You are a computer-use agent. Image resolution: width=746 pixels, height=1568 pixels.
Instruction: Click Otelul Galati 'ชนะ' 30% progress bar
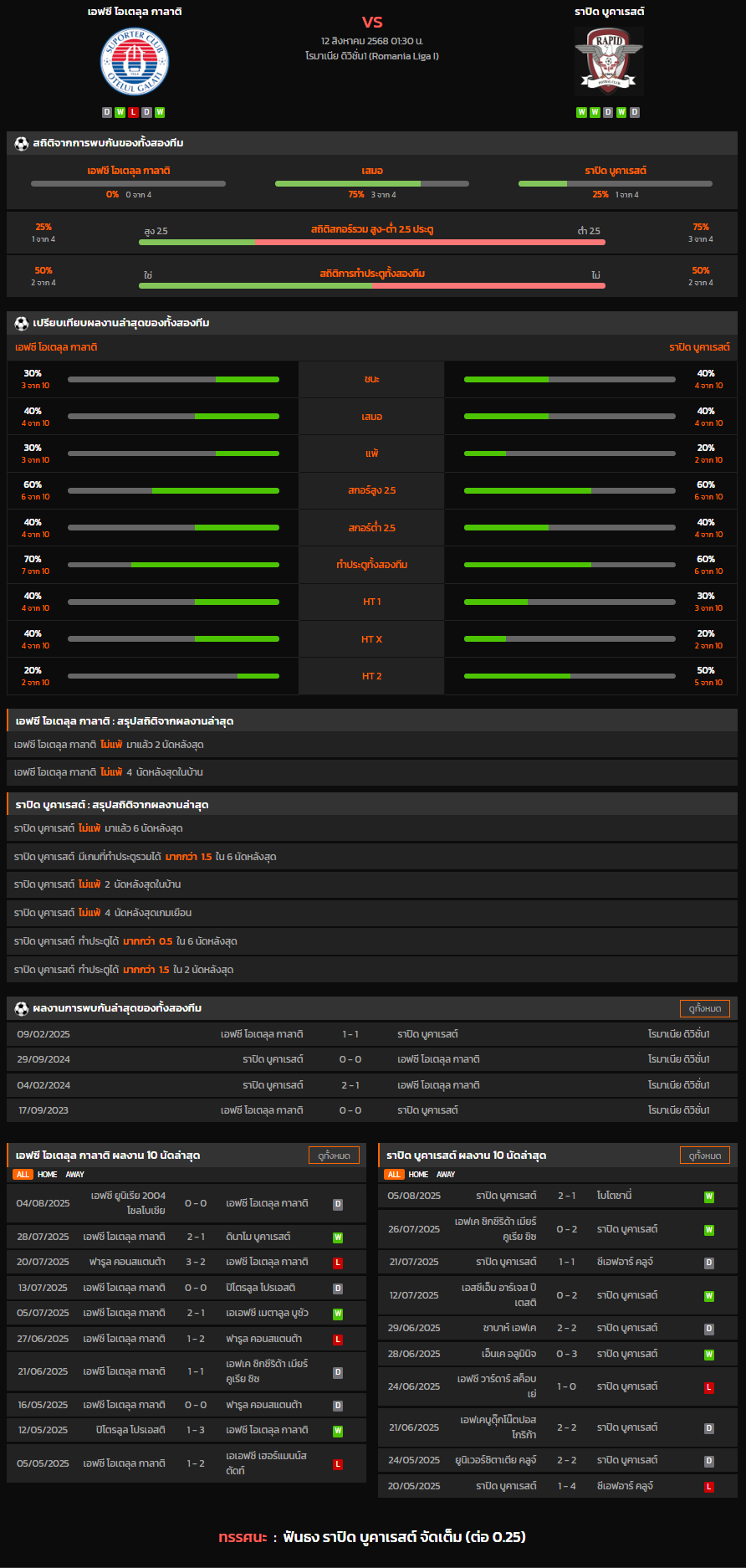(x=173, y=380)
